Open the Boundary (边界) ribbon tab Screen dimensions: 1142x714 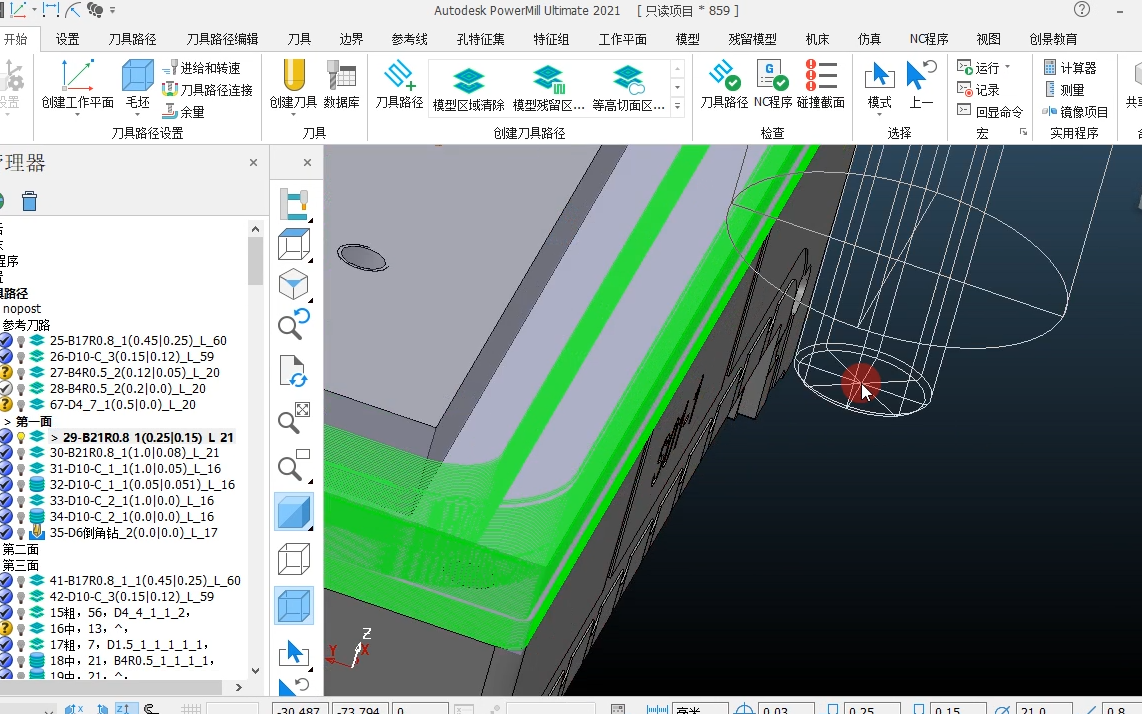(351, 39)
